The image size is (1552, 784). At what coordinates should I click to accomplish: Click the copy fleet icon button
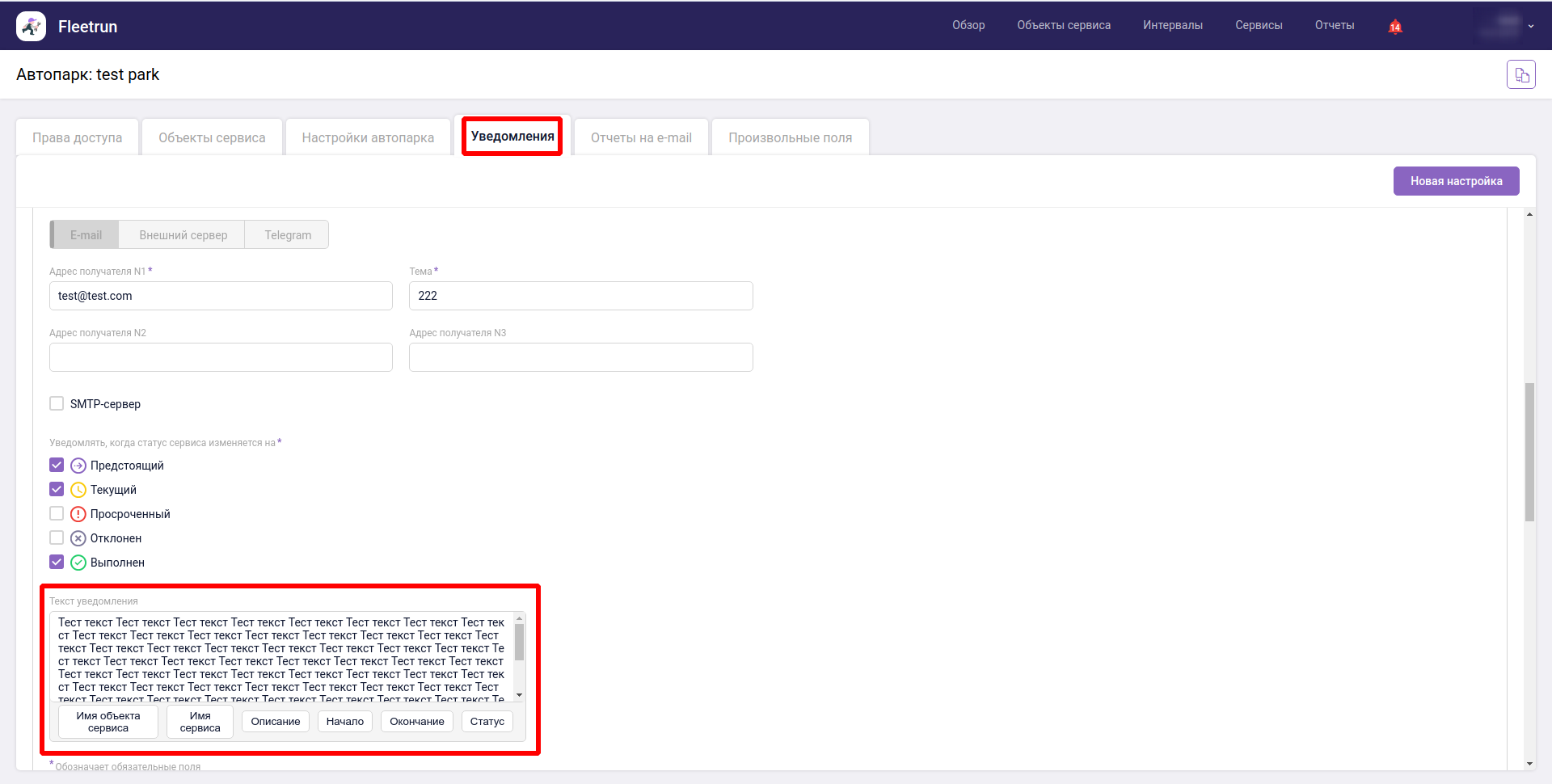pyautogui.click(x=1520, y=75)
